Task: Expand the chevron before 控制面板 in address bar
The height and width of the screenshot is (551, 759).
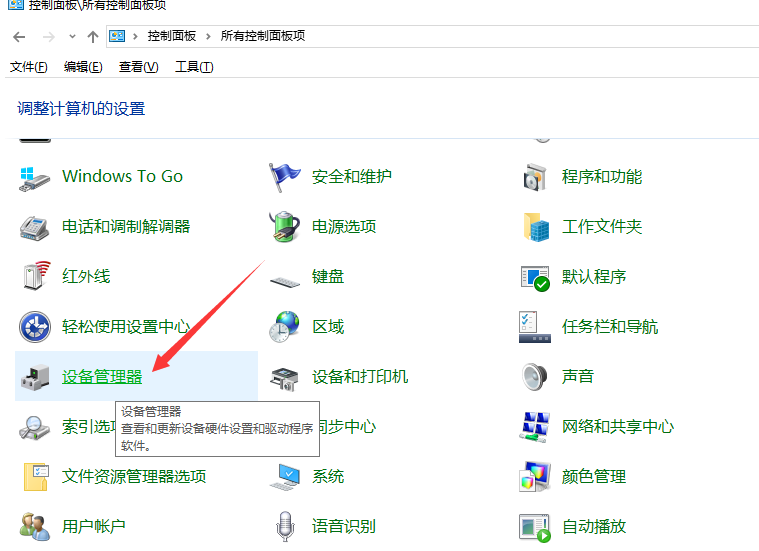Action: (136, 36)
